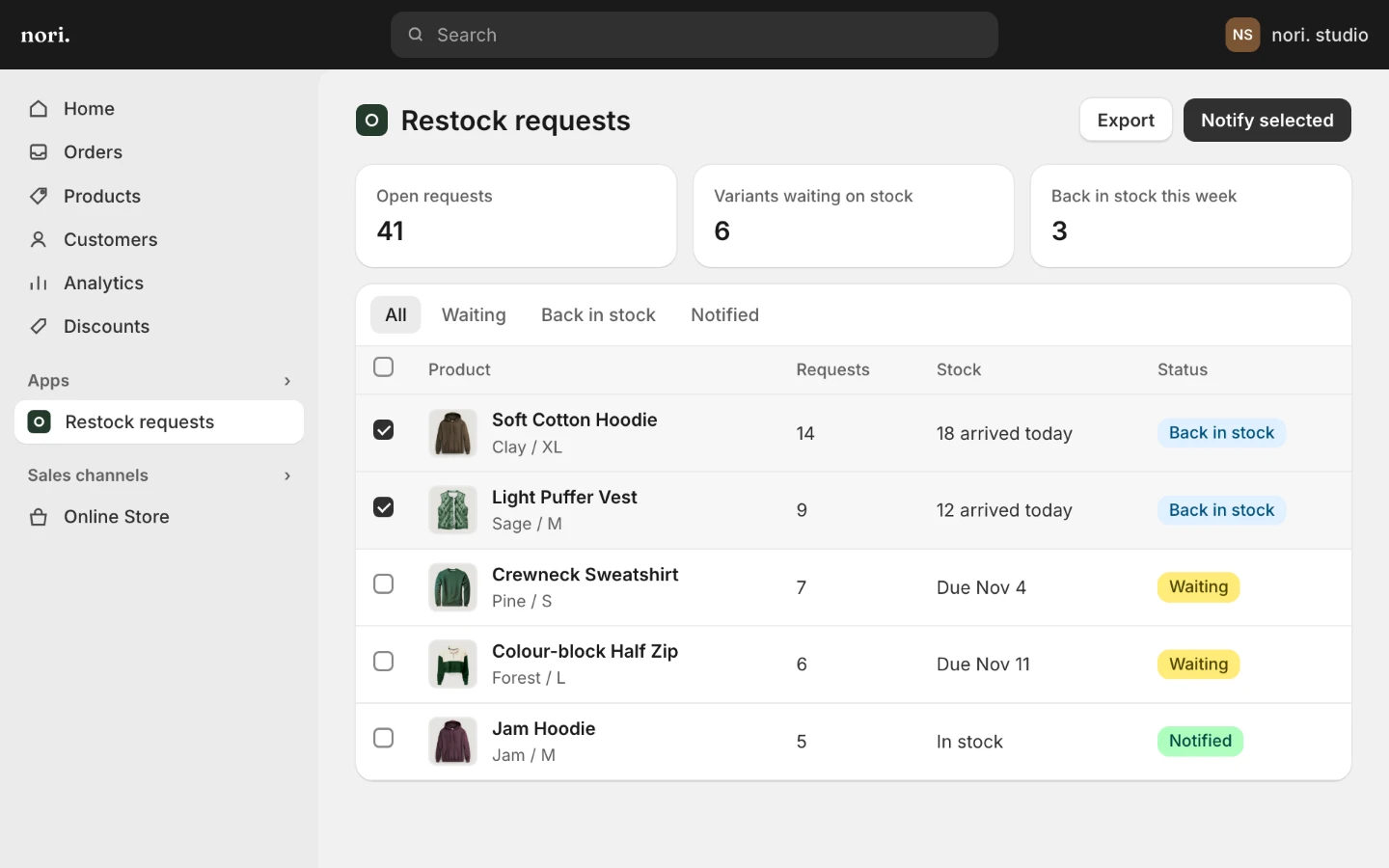Click the Export button
Viewport: 1389px width, 868px height.
click(x=1126, y=121)
